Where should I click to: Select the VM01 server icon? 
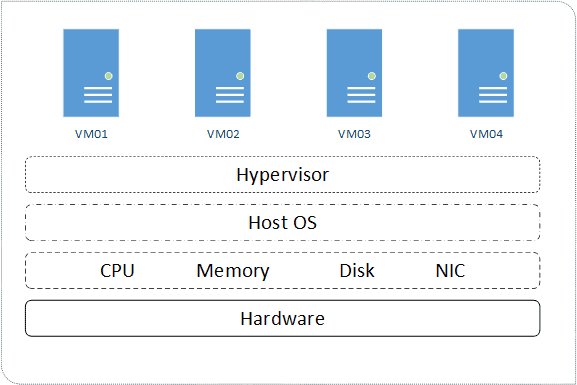point(91,73)
